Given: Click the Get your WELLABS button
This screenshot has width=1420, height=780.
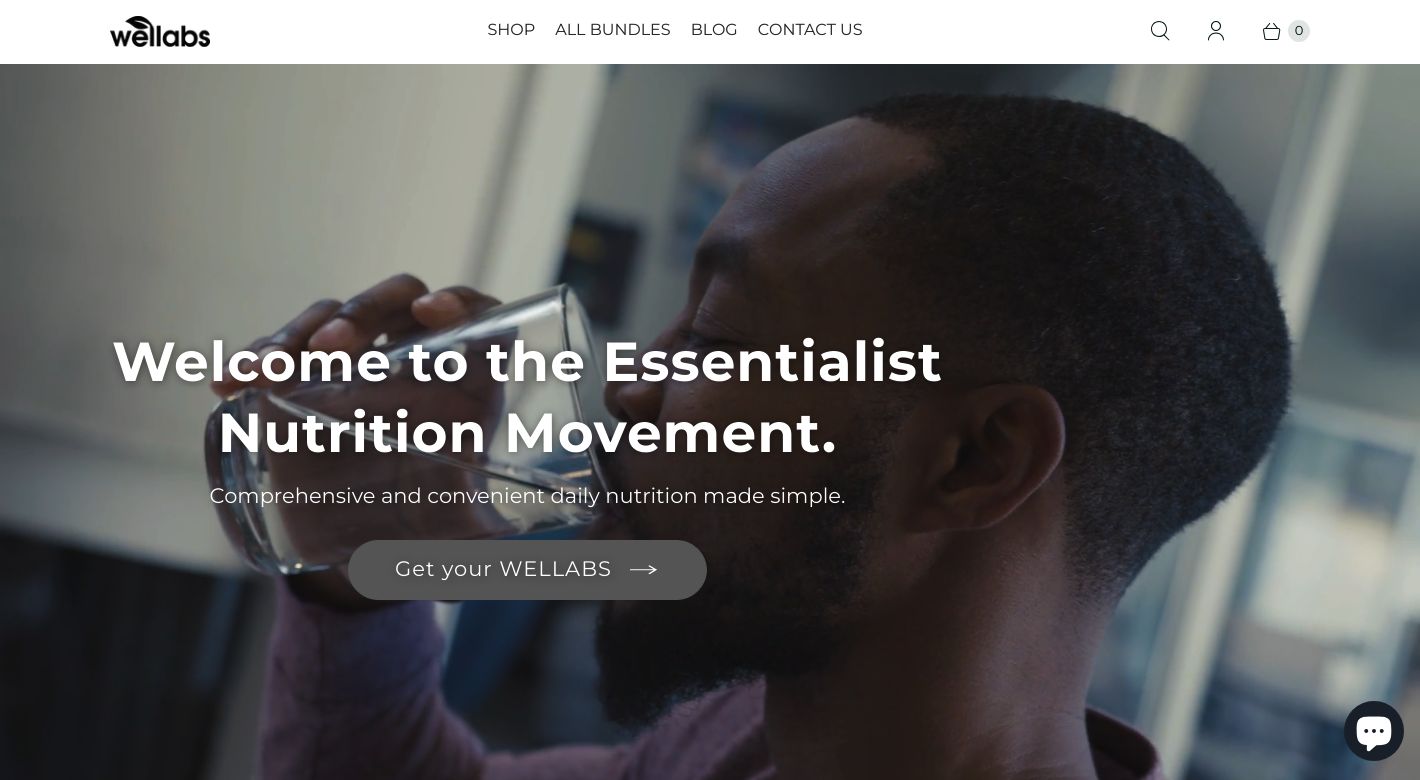Looking at the screenshot, I should (527, 569).
